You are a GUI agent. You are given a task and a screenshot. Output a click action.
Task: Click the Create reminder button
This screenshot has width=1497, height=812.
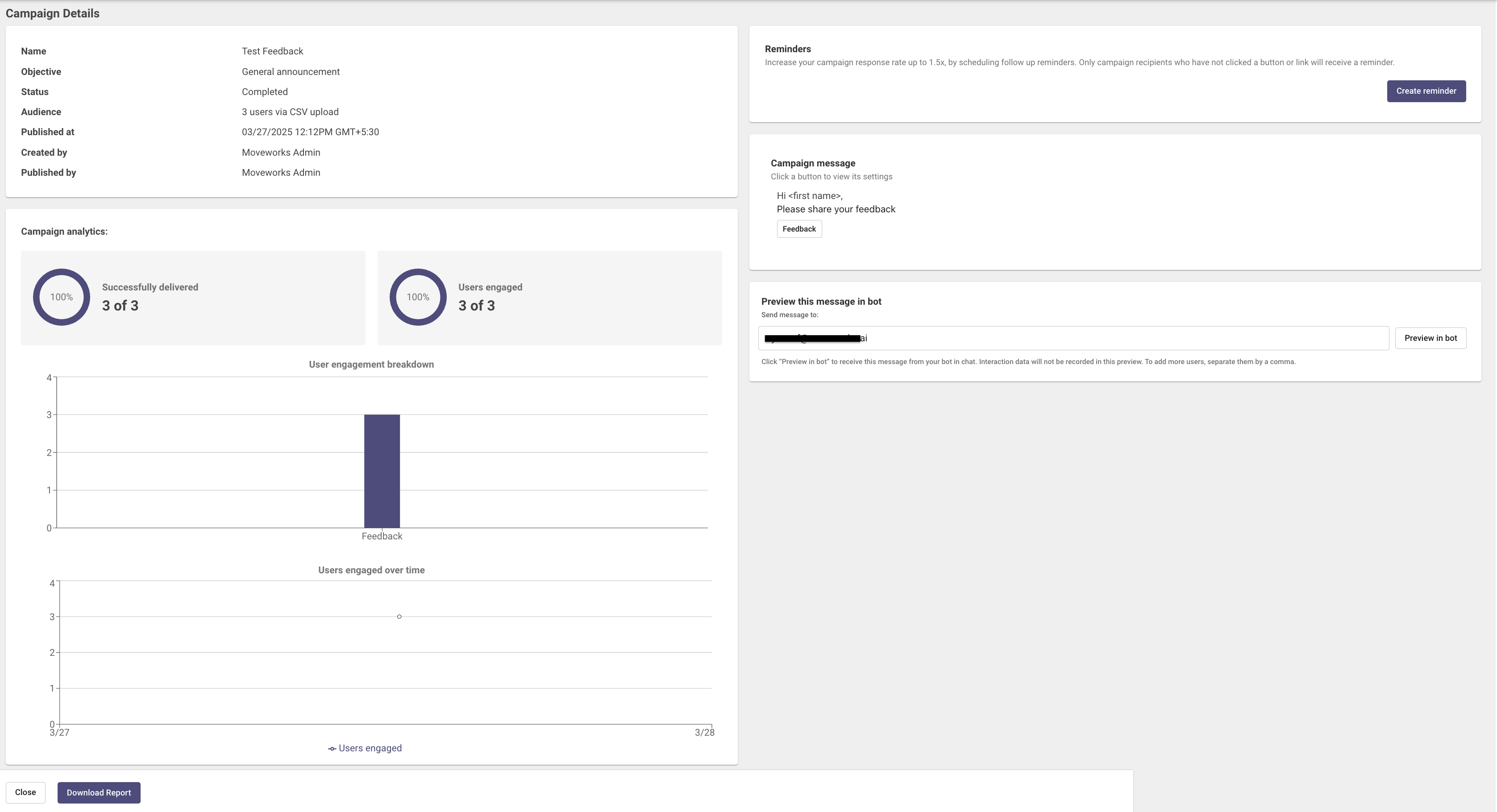[1426, 91]
